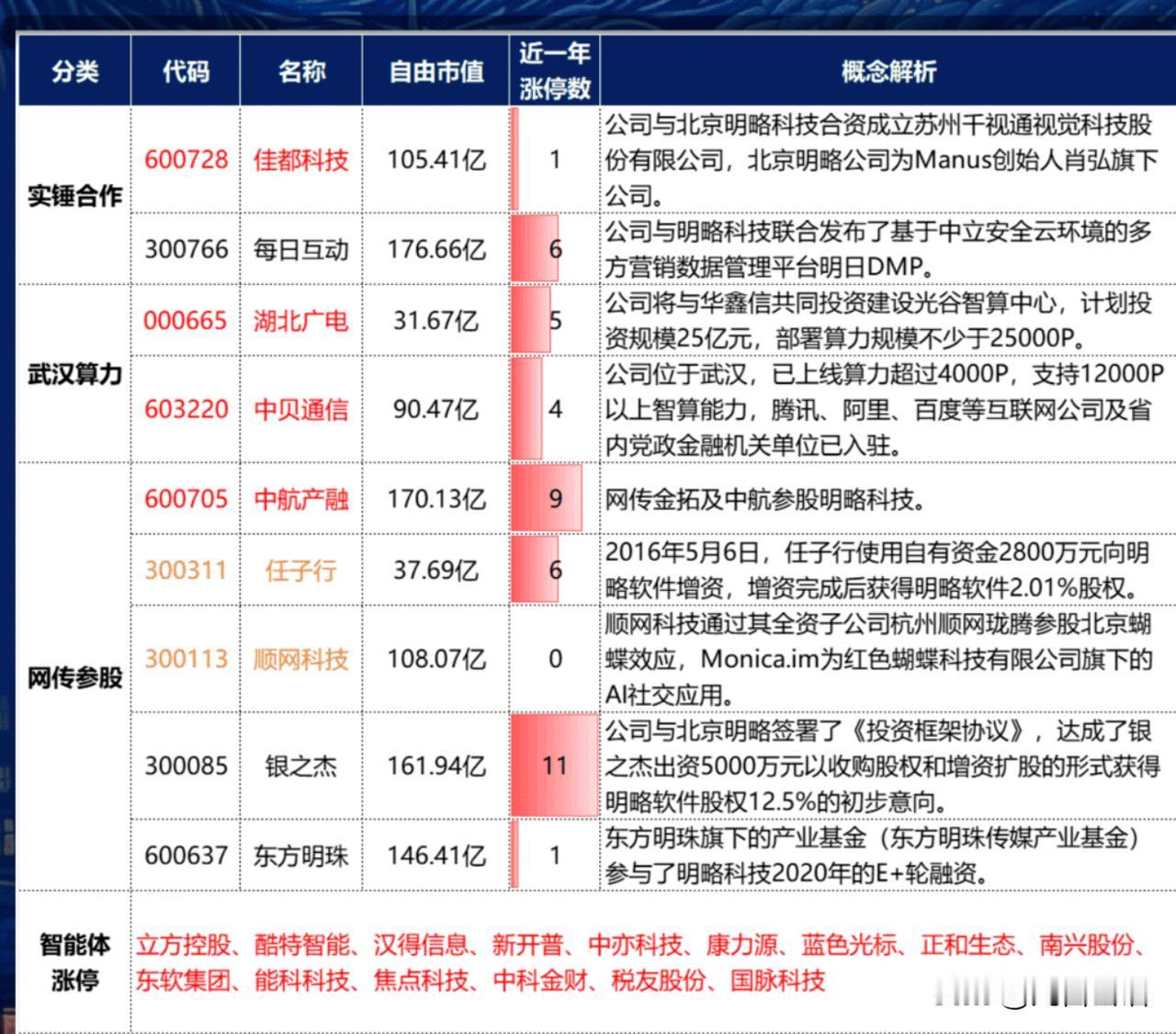This screenshot has height=1034, width=1176.
Task: Click stock code 603220
Action: (x=187, y=409)
